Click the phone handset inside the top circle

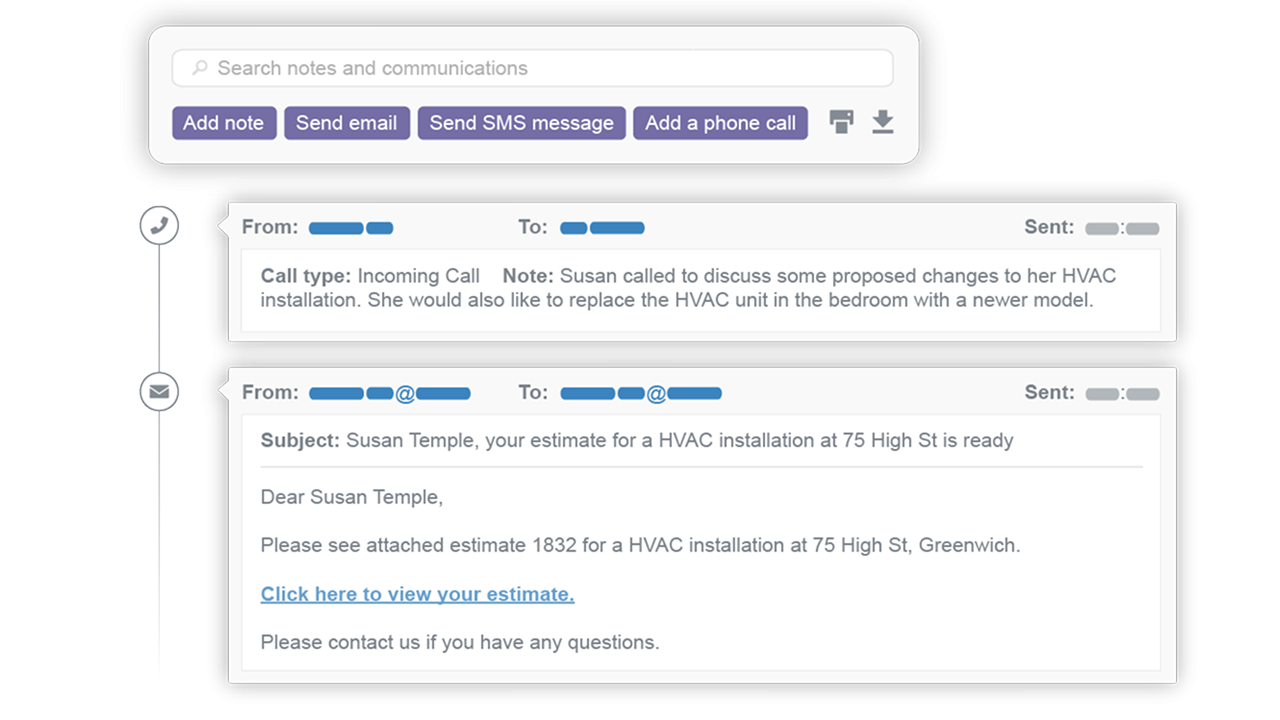(x=159, y=225)
